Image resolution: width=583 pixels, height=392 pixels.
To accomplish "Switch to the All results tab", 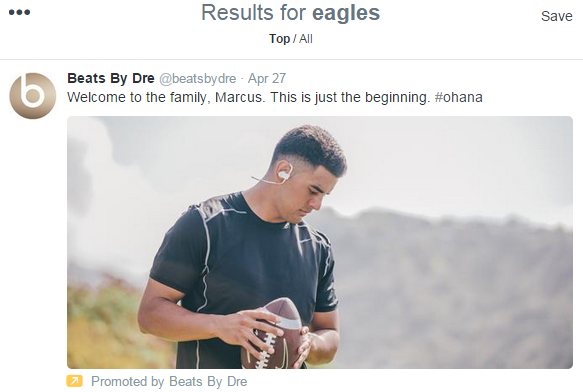I will pos(306,39).
